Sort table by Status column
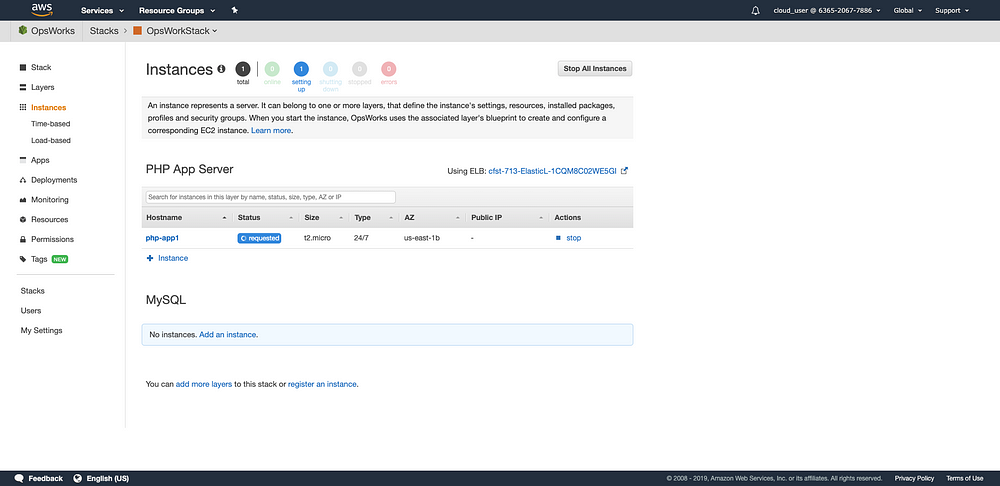The height and width of the screenshot is (486, 1000). (265, 217)
